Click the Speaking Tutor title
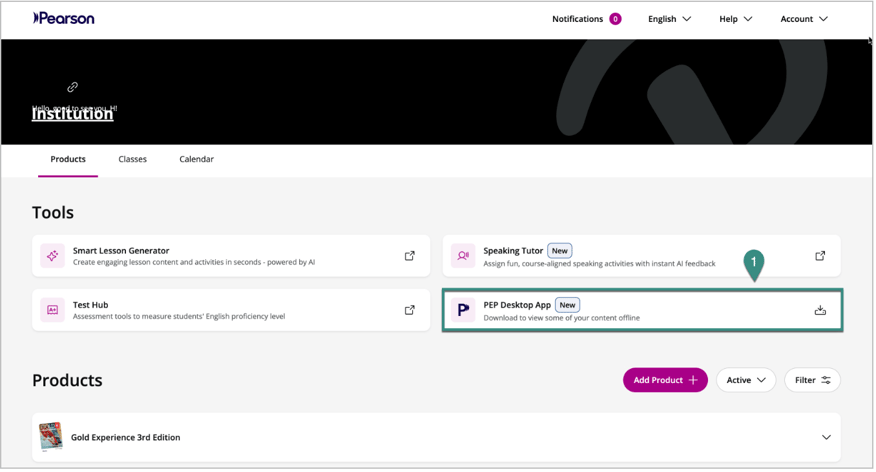 point(513,251)
